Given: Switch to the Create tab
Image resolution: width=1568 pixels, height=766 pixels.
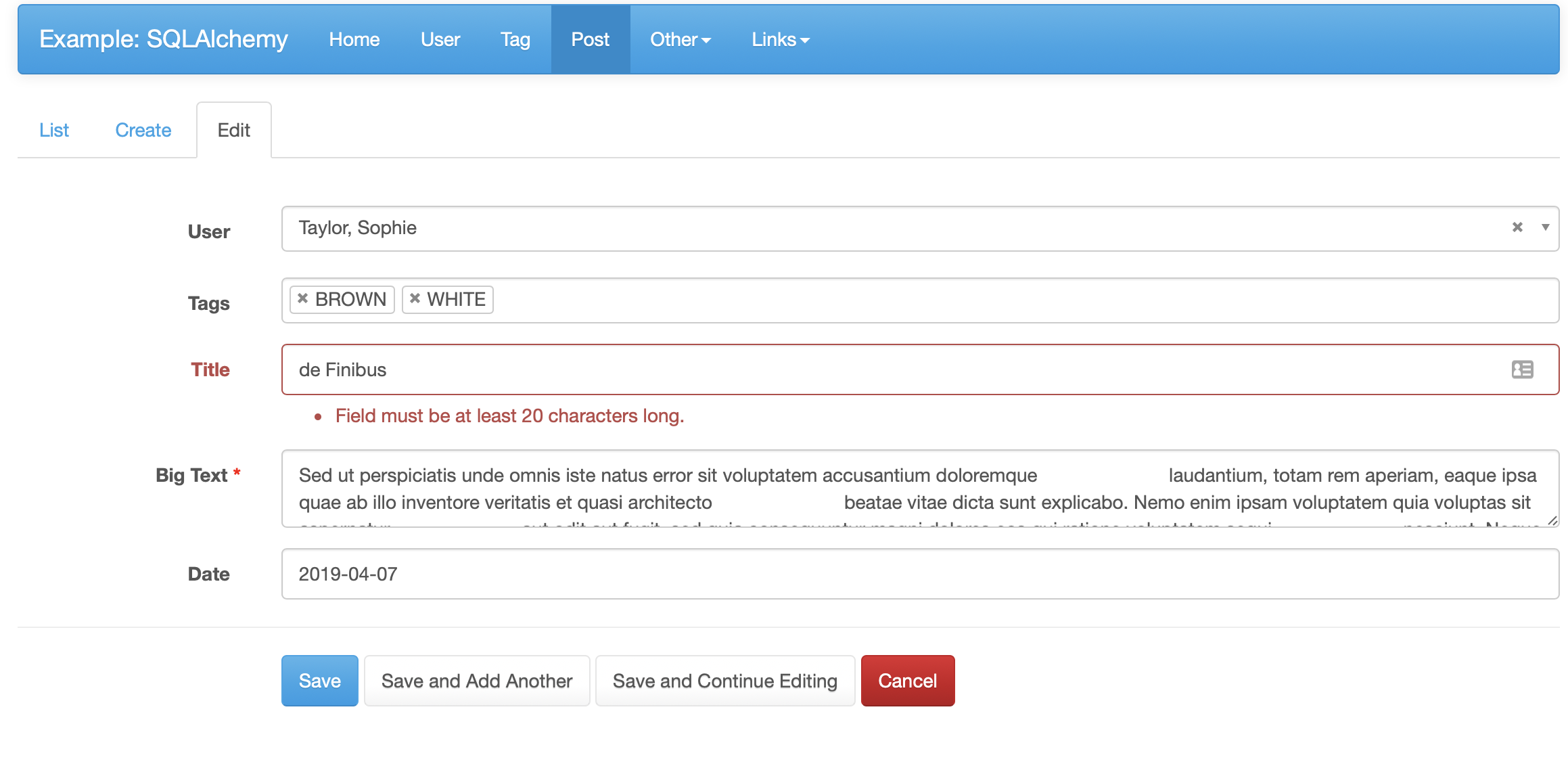Looking at the screenshot, I should (143, 129).
